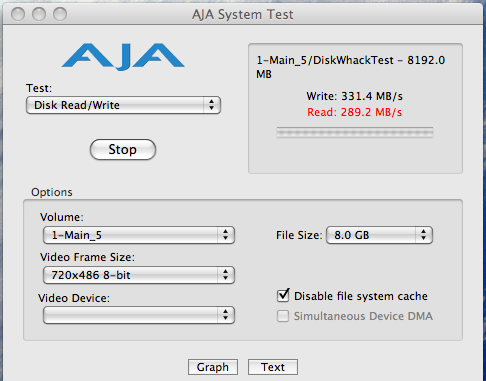Image resolution: width=486 pixels, height=381 pixels.
Task: Click the Video Device popup arrows
Action: click(226, 315)
